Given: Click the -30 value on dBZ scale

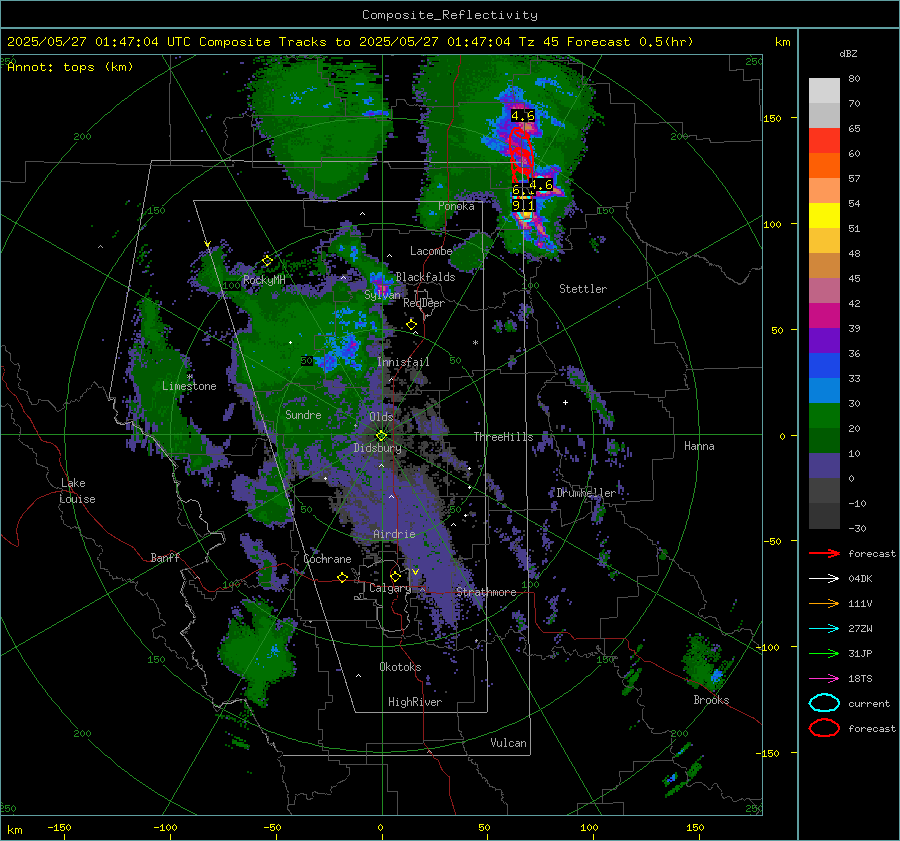Looking at the screenshot, I should [857, 528].
